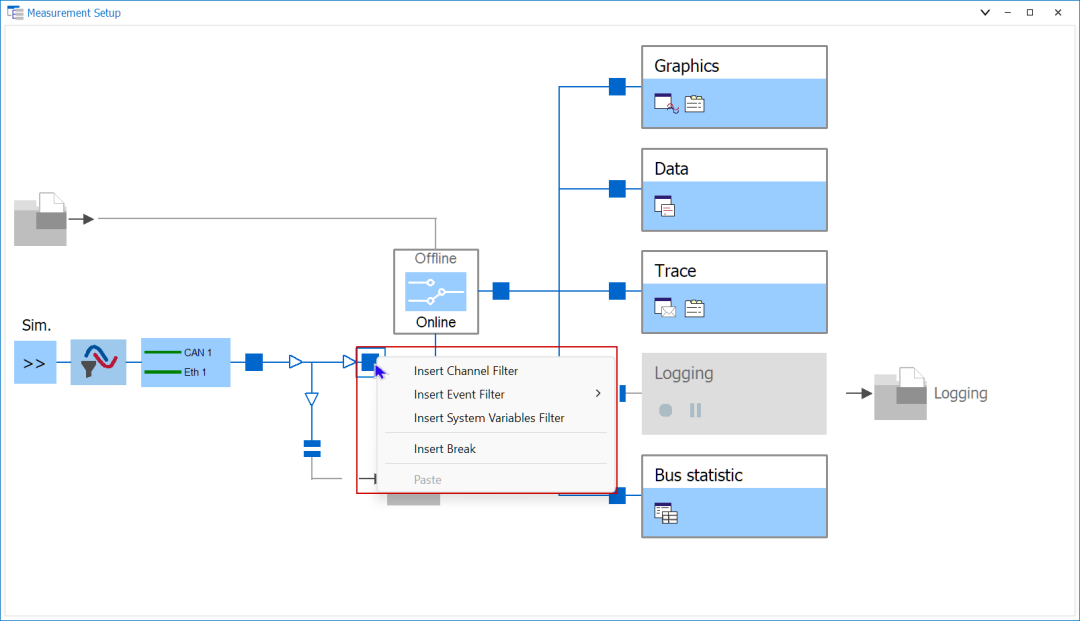Open the Bus statistic table icon
Image resolution: width=1080 pixels, height=621 pixels.
pos(666,513)
